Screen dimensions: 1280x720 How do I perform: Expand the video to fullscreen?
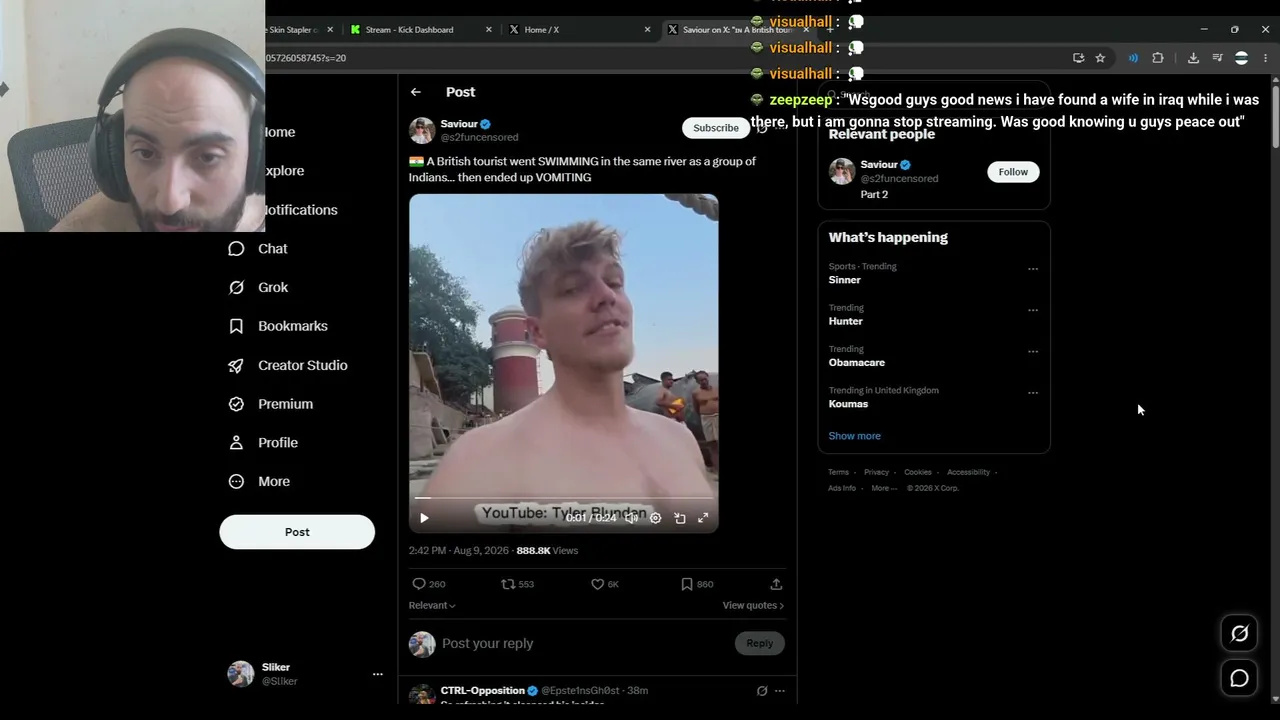coord(703,518)
